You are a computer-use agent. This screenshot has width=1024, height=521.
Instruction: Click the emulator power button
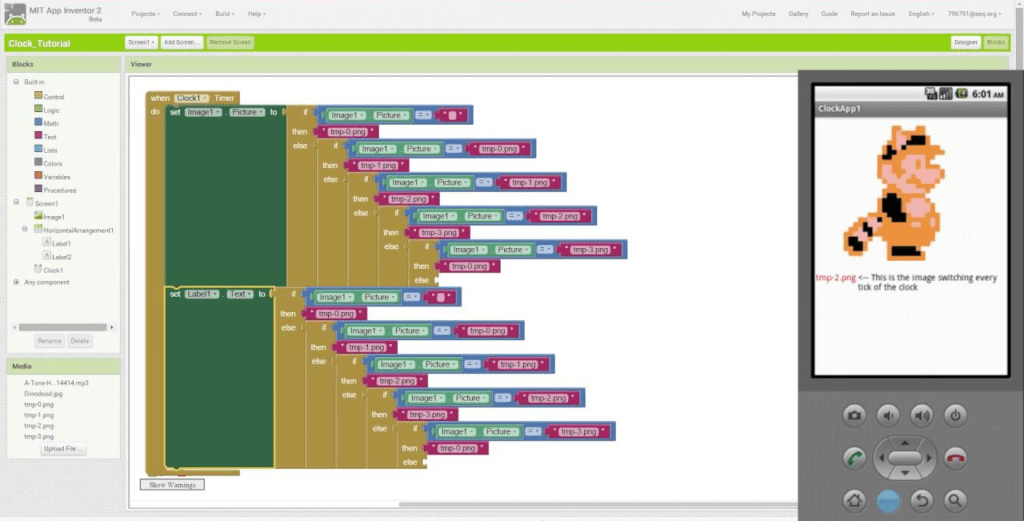click(x=955, y=415)
